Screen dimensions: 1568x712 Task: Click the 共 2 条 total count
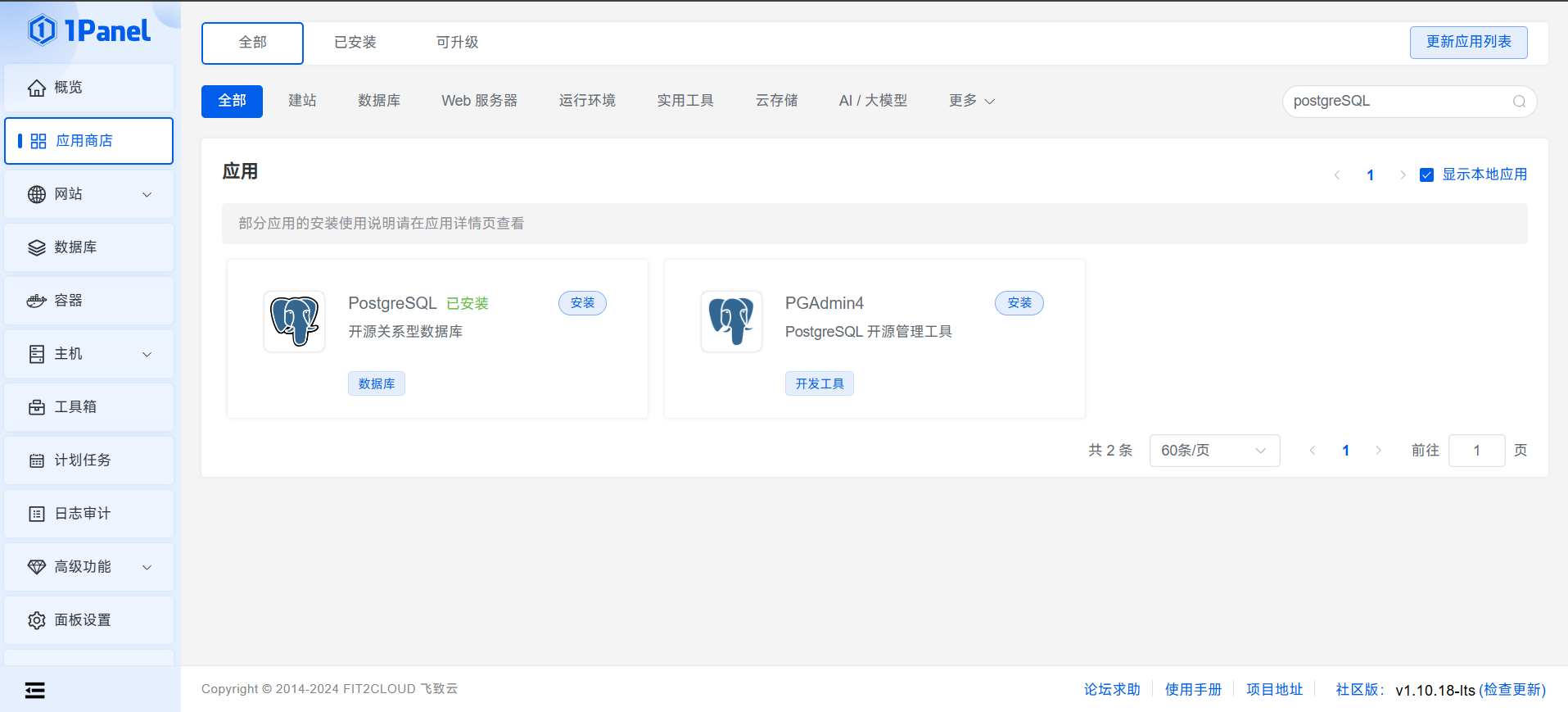pyautogui.click(x=1109, y=451)
